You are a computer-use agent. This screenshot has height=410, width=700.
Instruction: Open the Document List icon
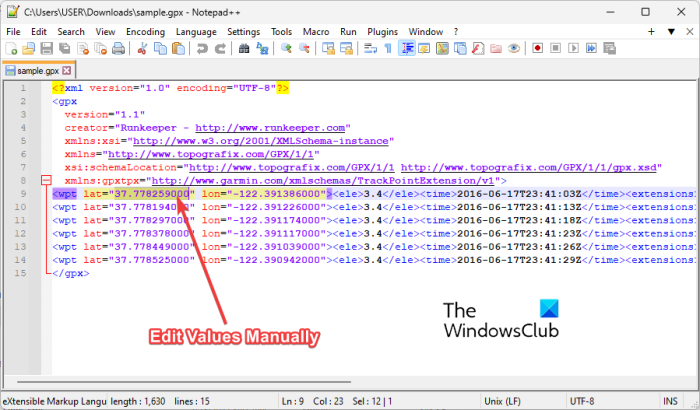pyautogui.click(x=460, y=48)
